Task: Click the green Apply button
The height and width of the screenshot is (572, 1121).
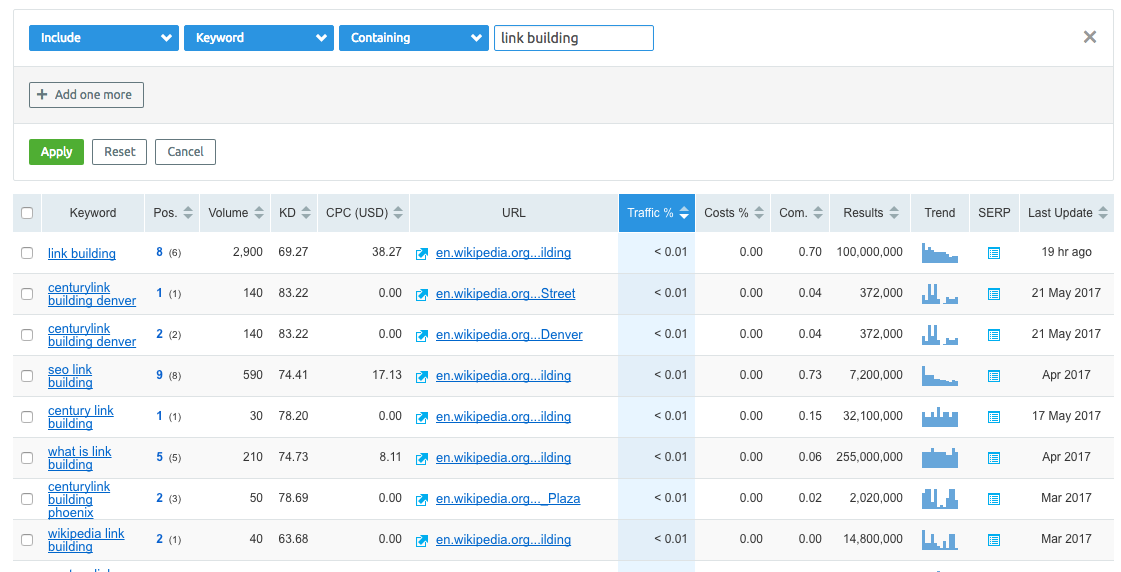Action: [56, 152]
